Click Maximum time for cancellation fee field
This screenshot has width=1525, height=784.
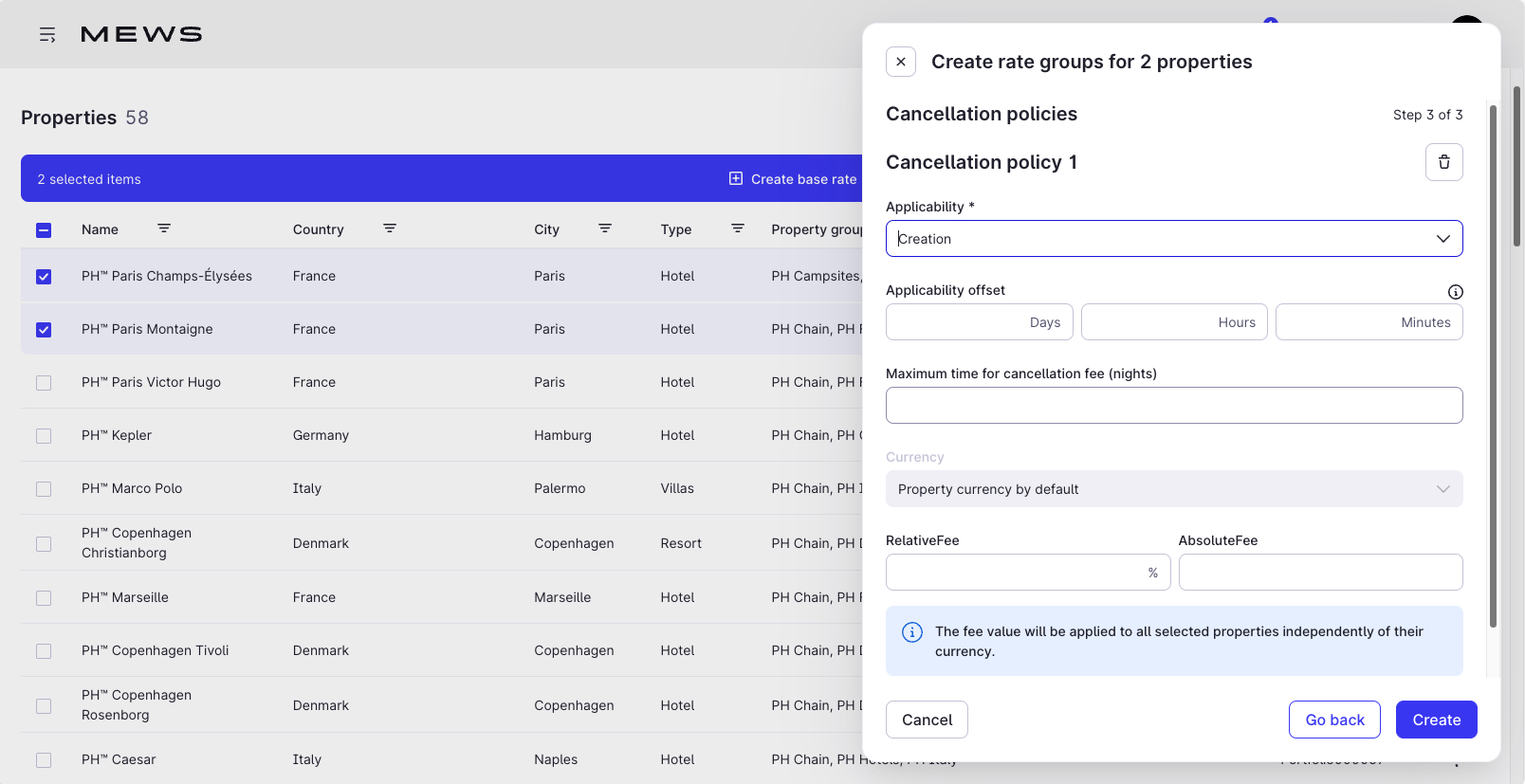click(x=1174, y=406)
